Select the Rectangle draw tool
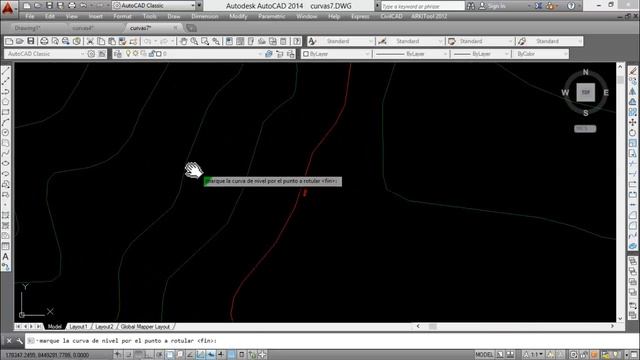This screenshot has height=360, width=640. click(6, 112)
